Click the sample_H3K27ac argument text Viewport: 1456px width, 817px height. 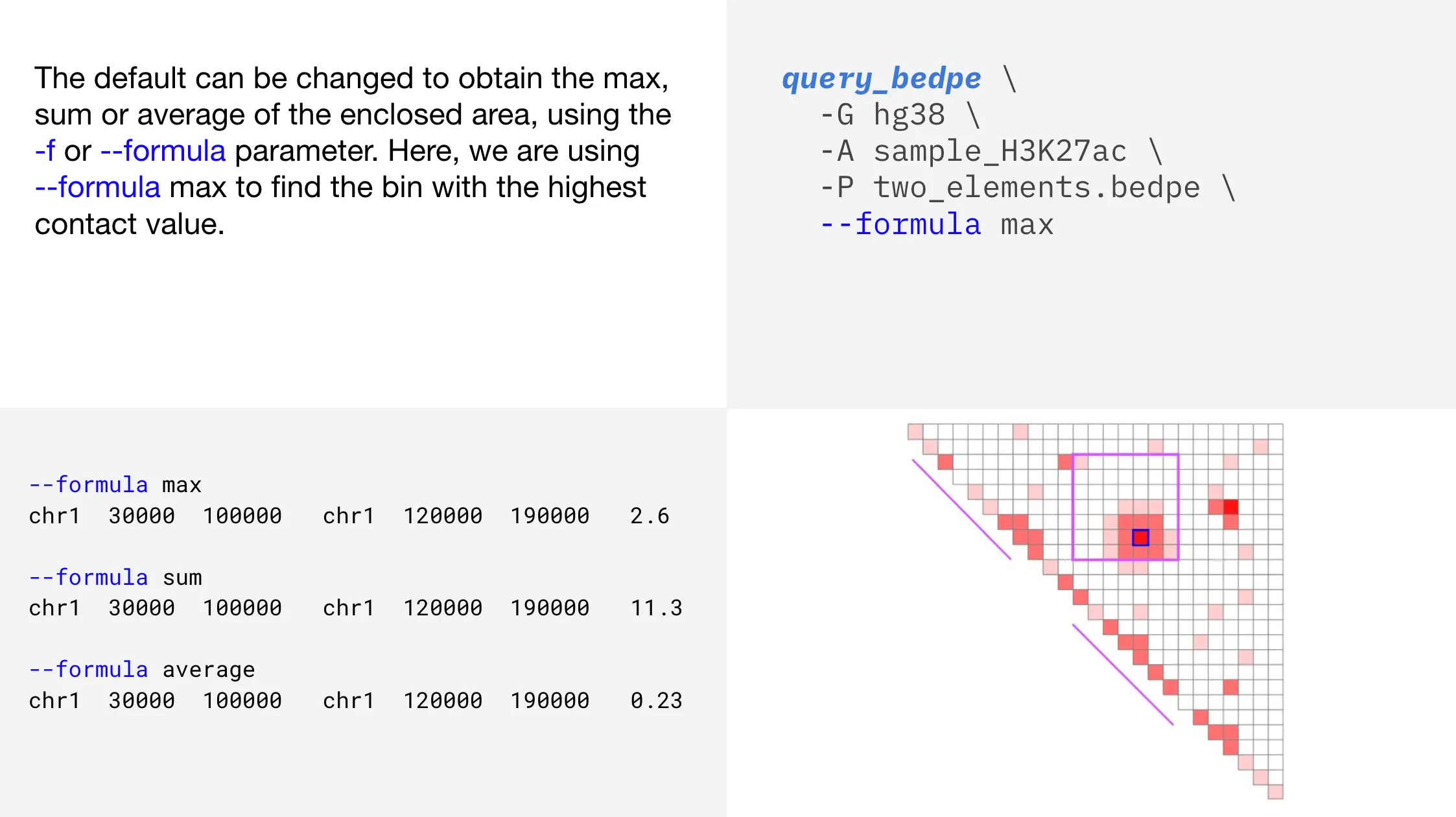coord(1000,152)
